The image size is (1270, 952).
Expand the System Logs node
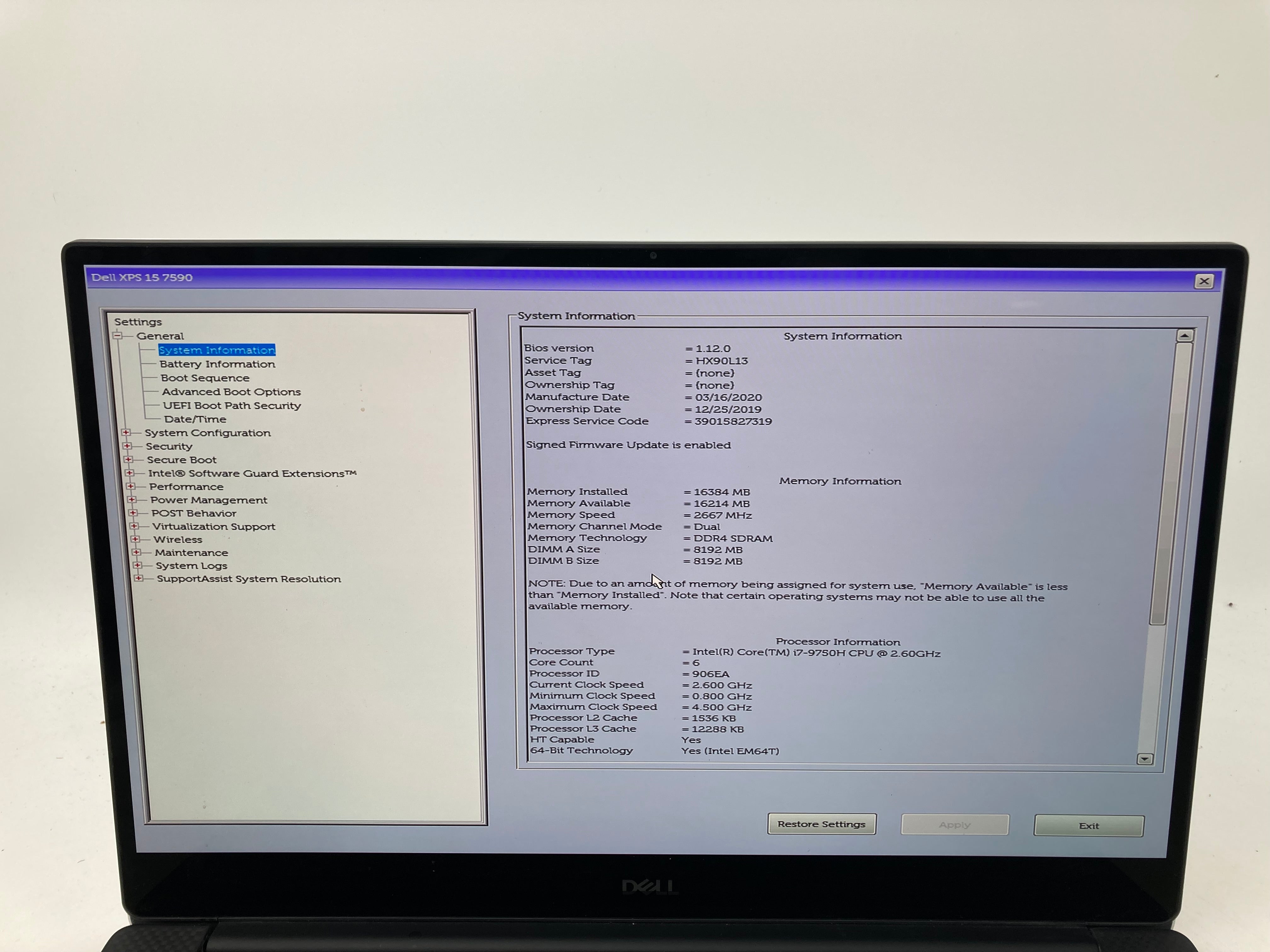[138, 565]
